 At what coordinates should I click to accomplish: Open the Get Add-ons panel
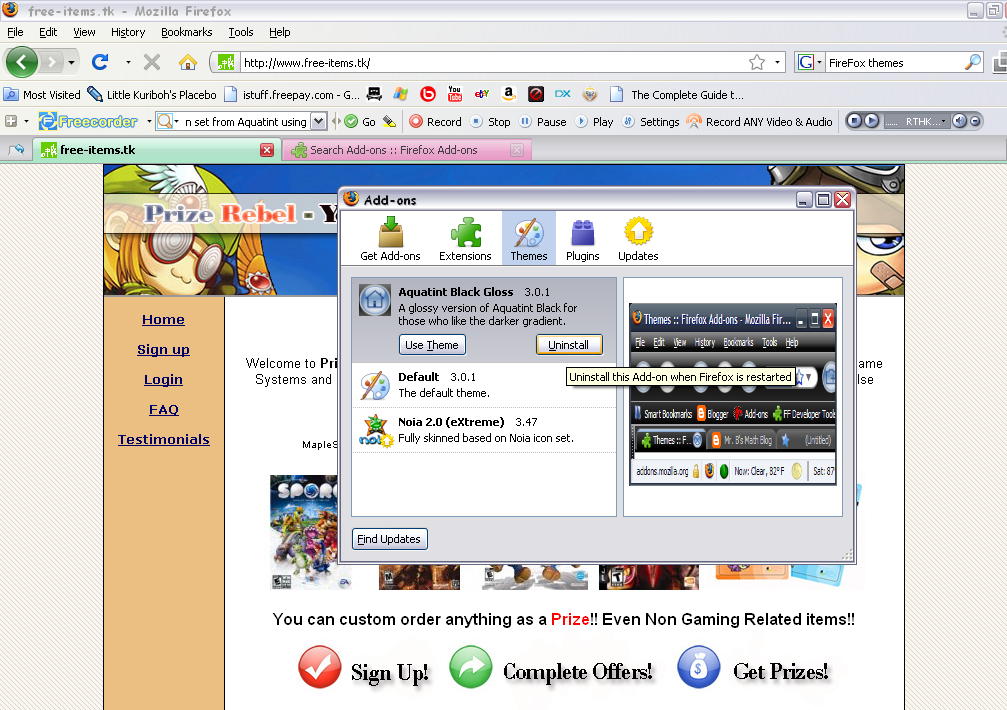click(x=388, y=238)
